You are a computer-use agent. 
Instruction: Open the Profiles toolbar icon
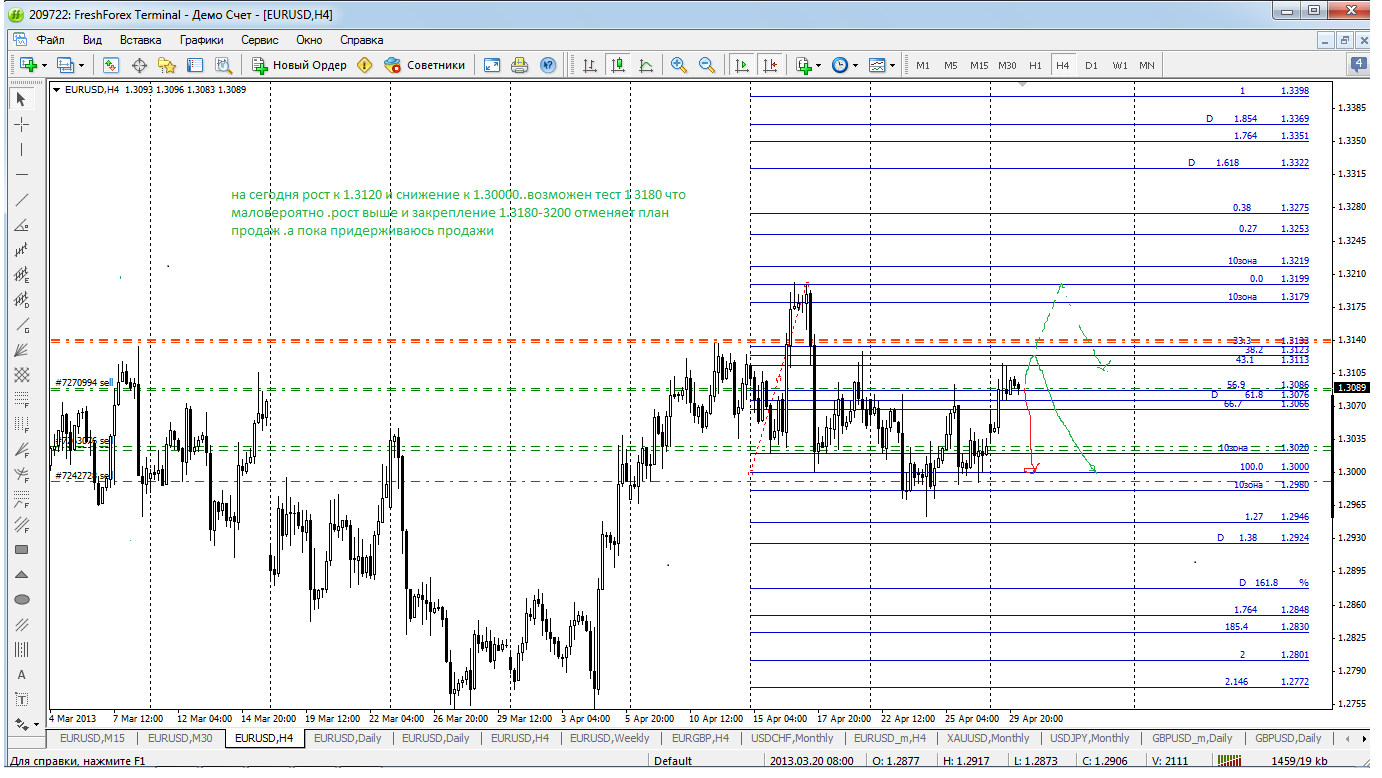(x=66, y=65)
